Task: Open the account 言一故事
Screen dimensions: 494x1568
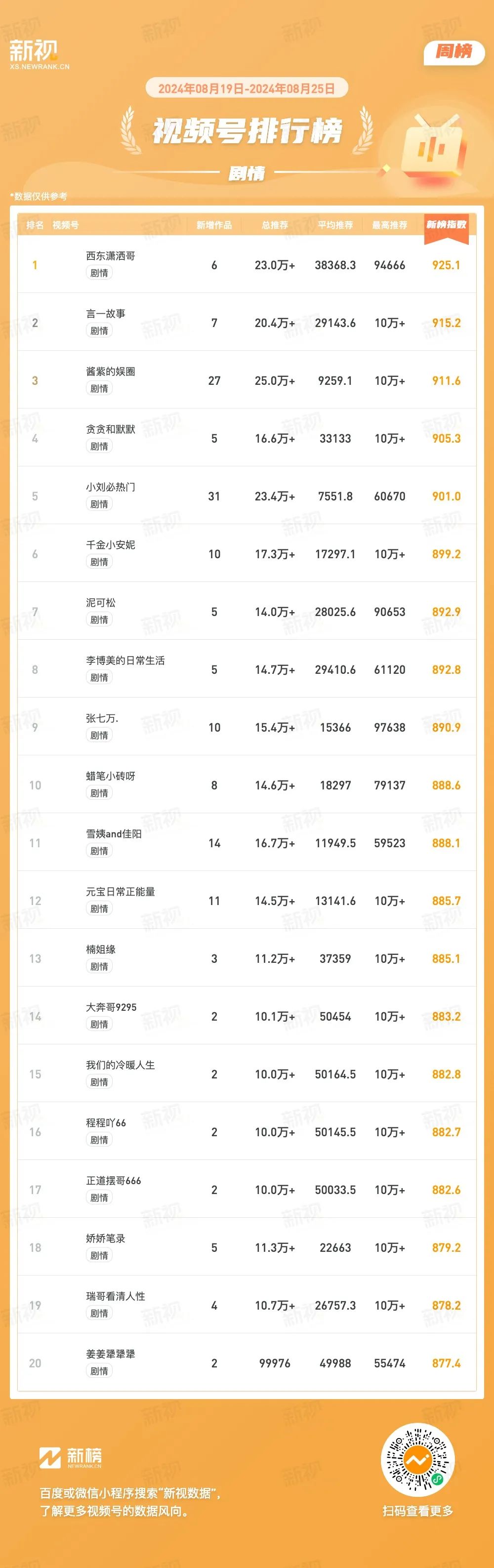Action: point(105,314)
